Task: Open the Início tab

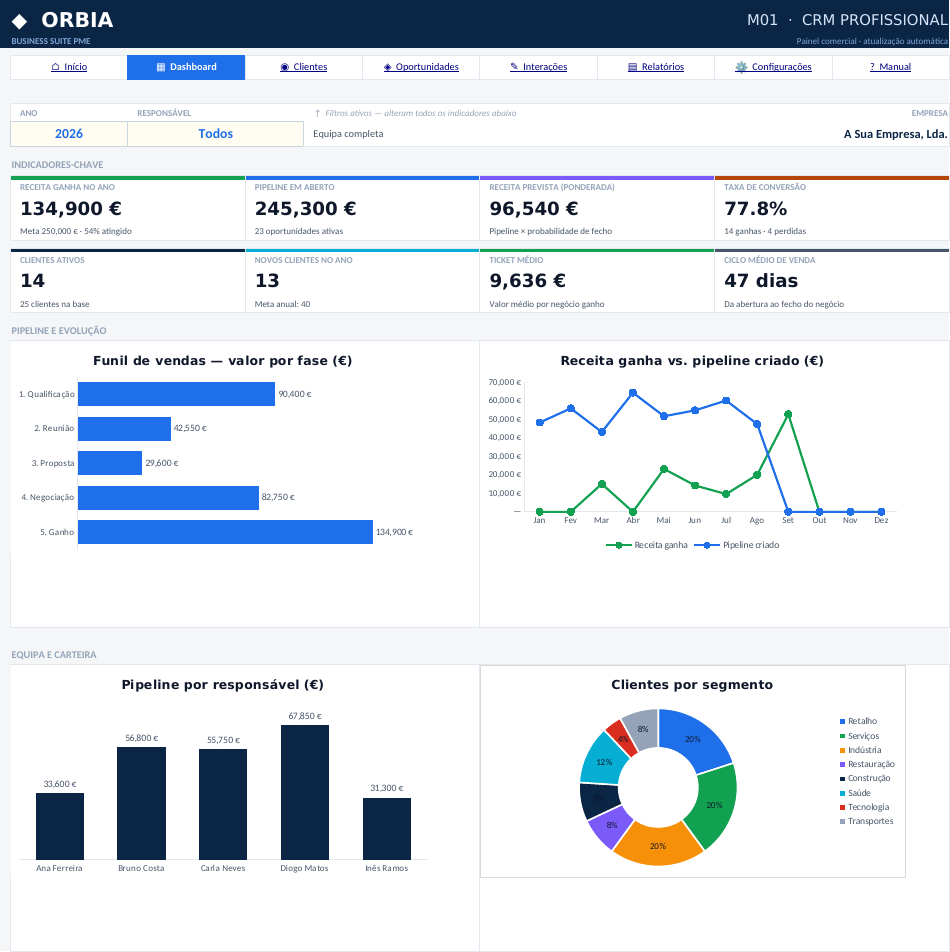Action: point(69,67)
